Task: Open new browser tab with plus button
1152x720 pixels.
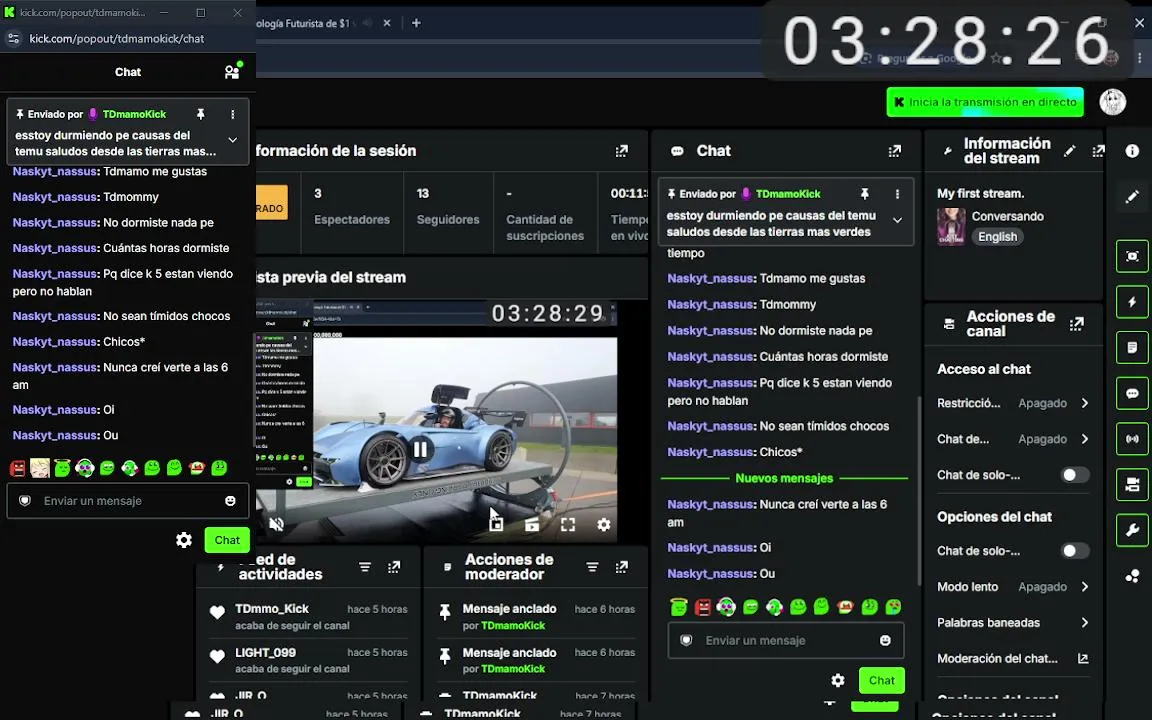Action: [416, 23]
